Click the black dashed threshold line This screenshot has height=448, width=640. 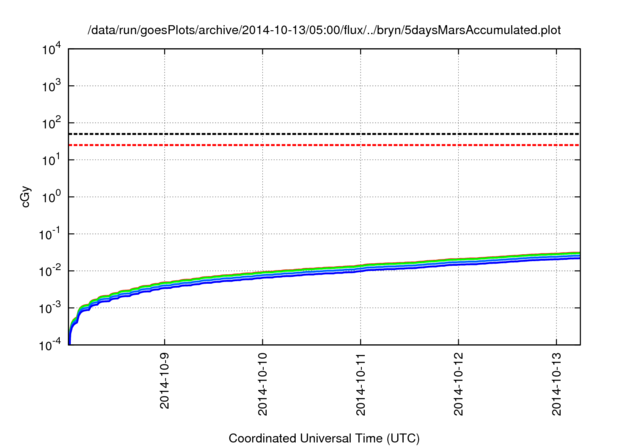tap(324, 134)
